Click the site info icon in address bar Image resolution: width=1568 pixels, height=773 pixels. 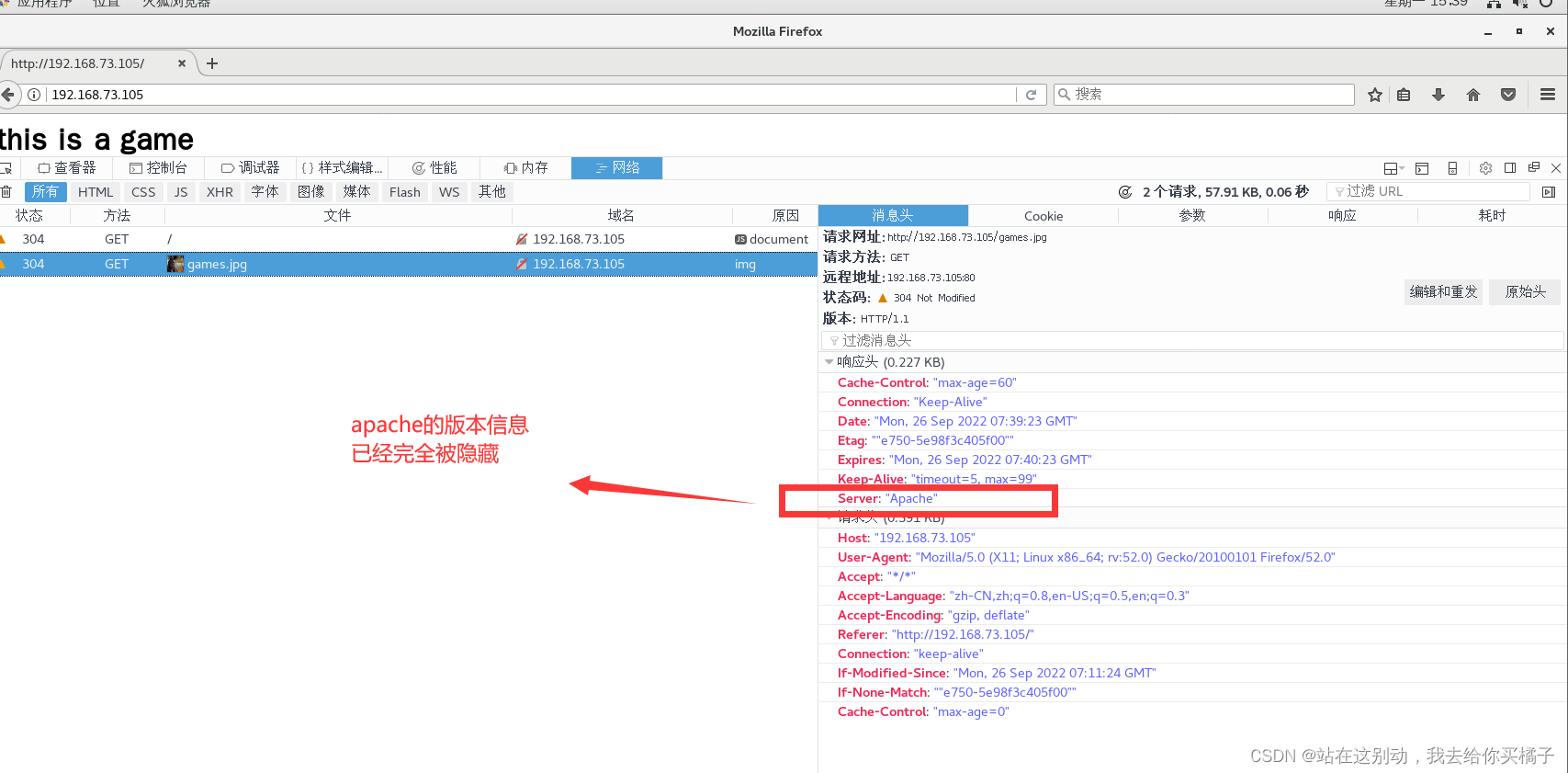(x=34, y=95)
